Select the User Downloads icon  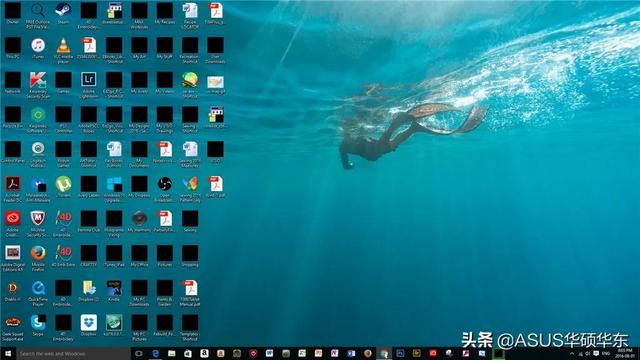tap(215, 45)
